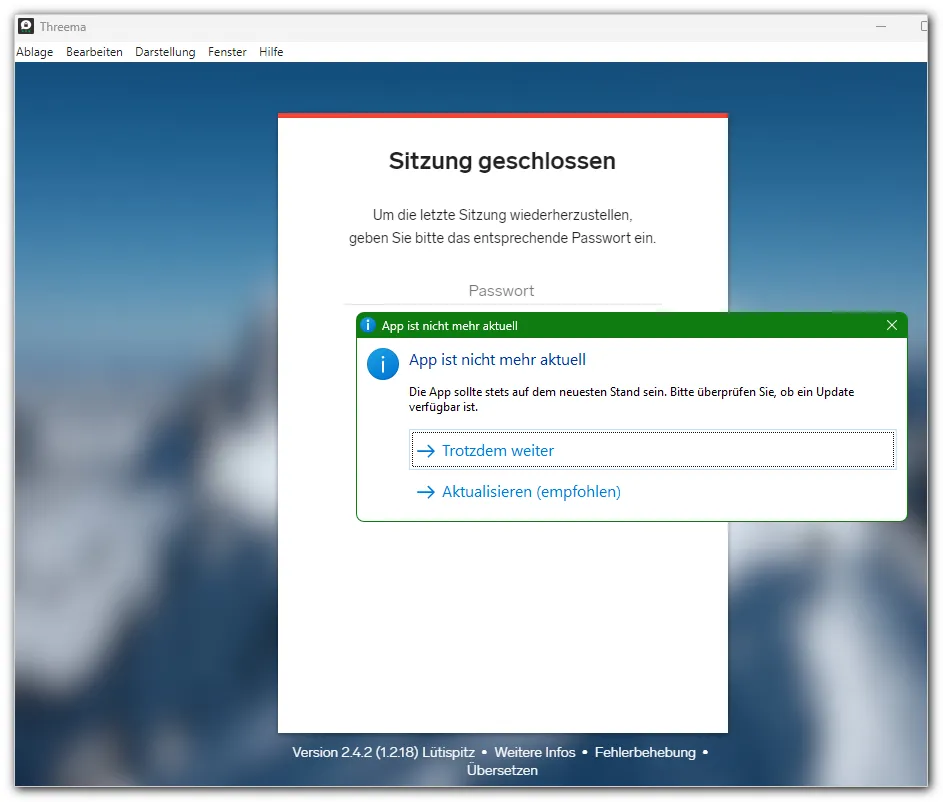
Task: Click the small info icon in dialog title bar
Action: pos(368,325)
